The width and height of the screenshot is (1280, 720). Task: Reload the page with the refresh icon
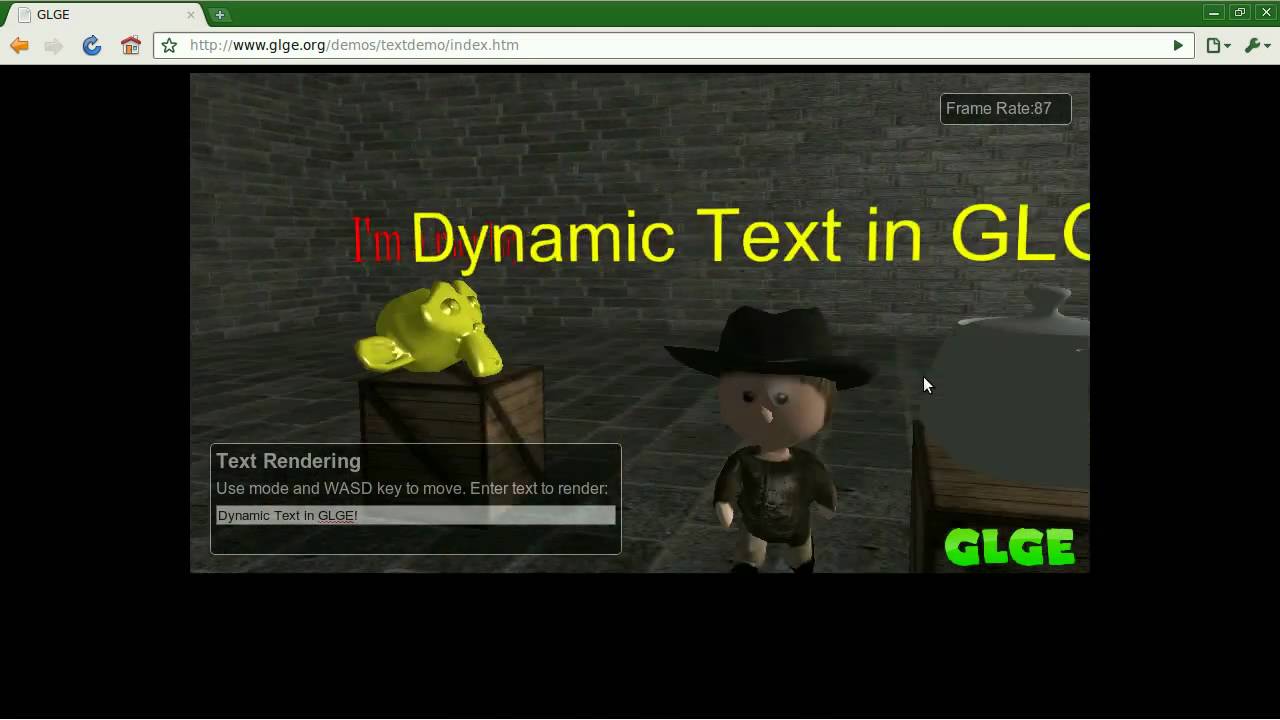[x=92, y=45]
